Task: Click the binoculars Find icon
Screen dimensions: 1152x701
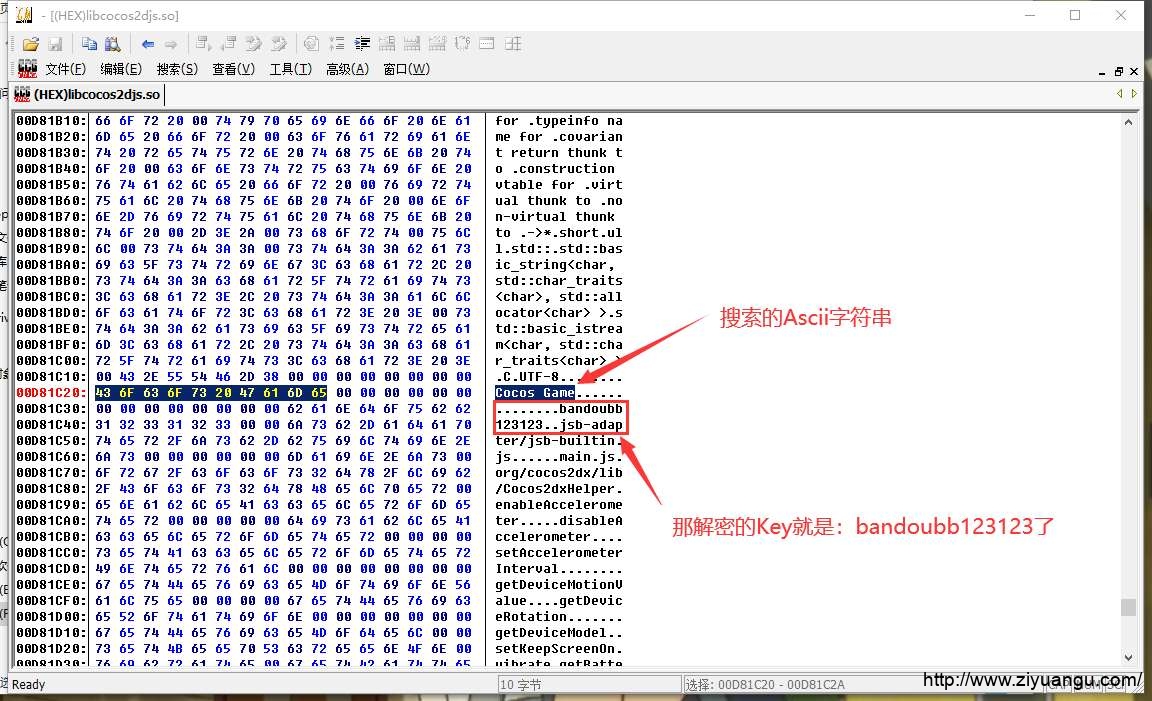Action: 112,44
